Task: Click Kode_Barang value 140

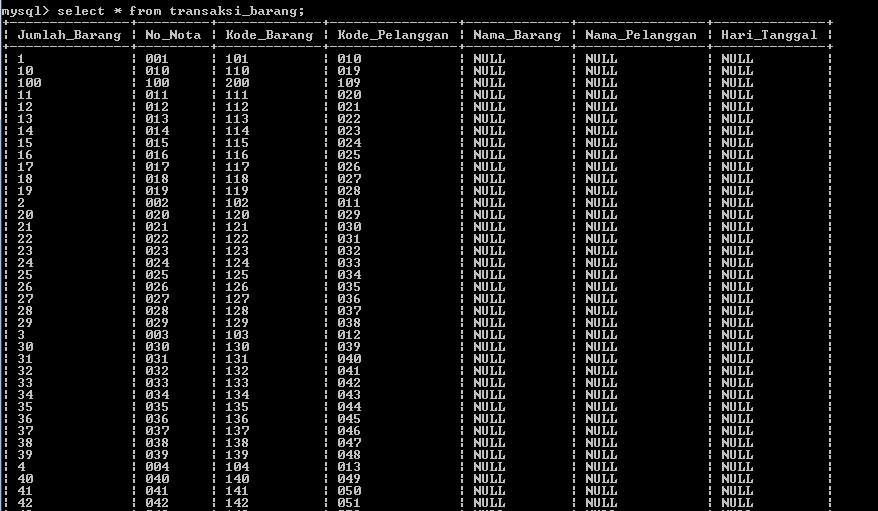Action: (237, 479)
